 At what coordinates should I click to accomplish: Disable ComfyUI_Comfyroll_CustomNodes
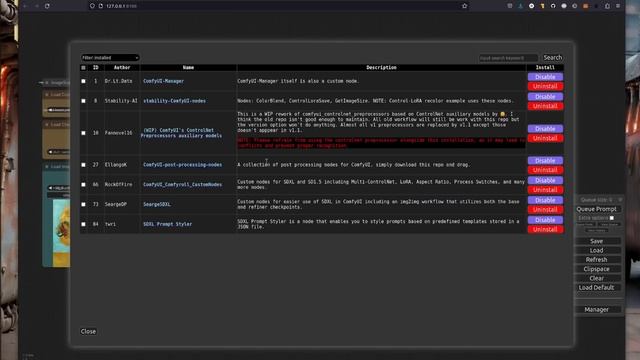545,180
